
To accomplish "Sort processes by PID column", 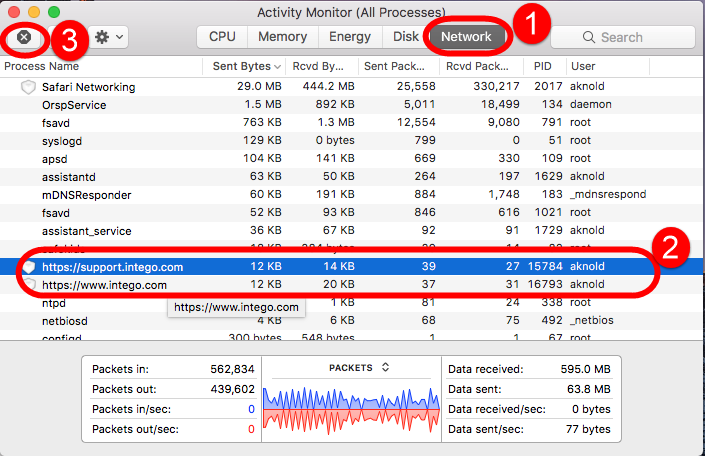I will coord(543,66).
